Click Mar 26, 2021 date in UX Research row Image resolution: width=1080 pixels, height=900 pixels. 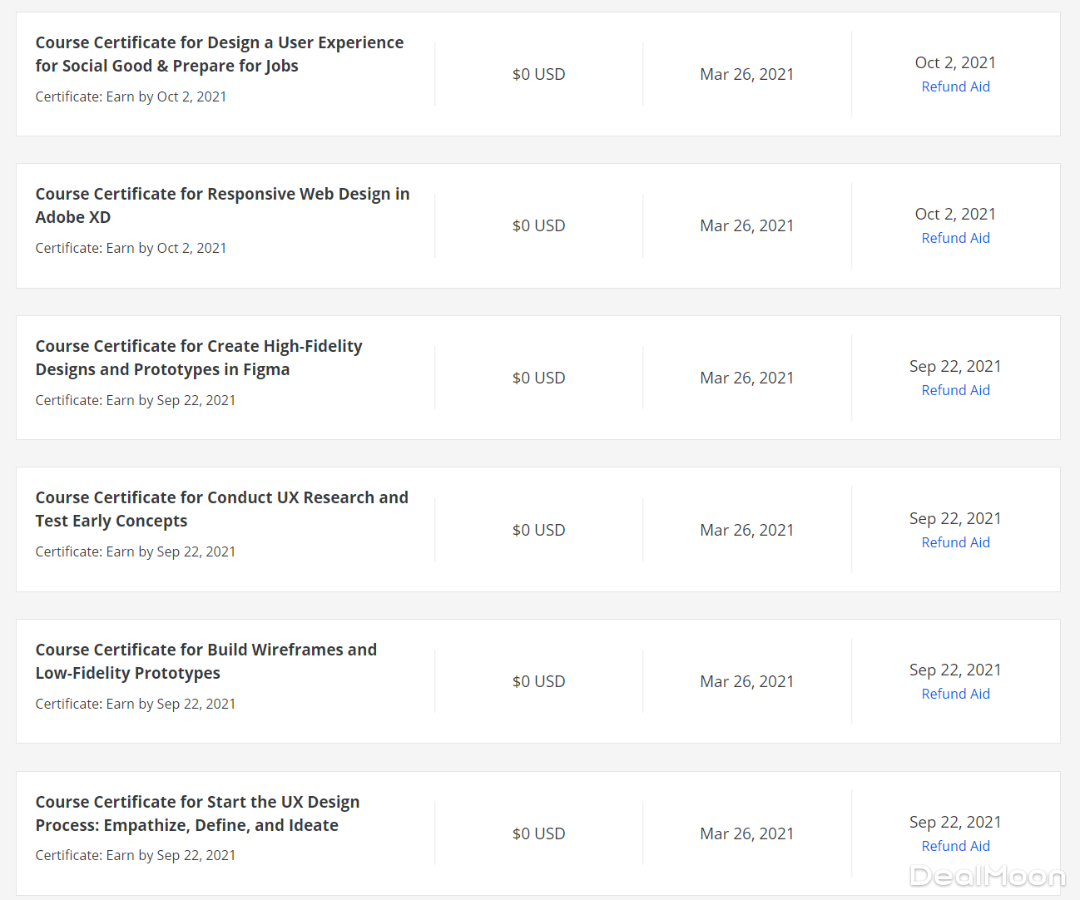click(x=746, y=530)
